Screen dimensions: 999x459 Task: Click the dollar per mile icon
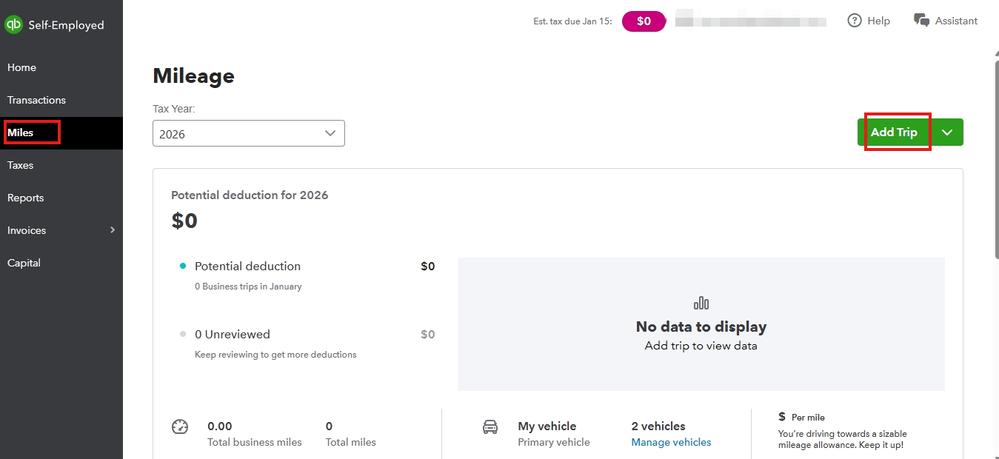coord(782,416)
